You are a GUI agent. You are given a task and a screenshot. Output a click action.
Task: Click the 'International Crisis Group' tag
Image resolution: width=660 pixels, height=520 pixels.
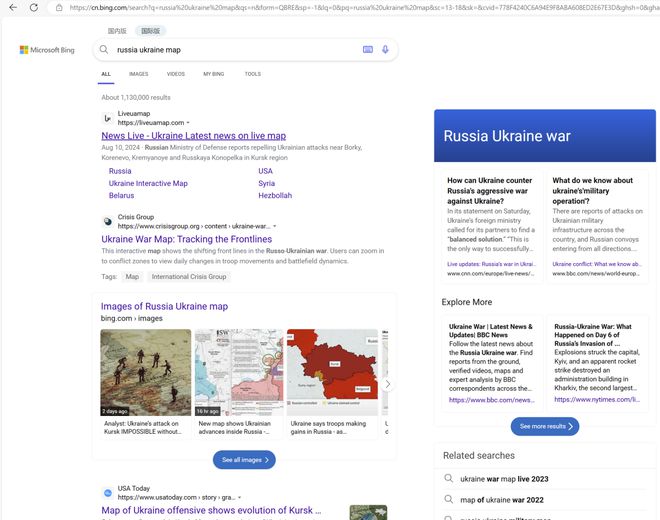pyautogui.click(x=189, y=277)
